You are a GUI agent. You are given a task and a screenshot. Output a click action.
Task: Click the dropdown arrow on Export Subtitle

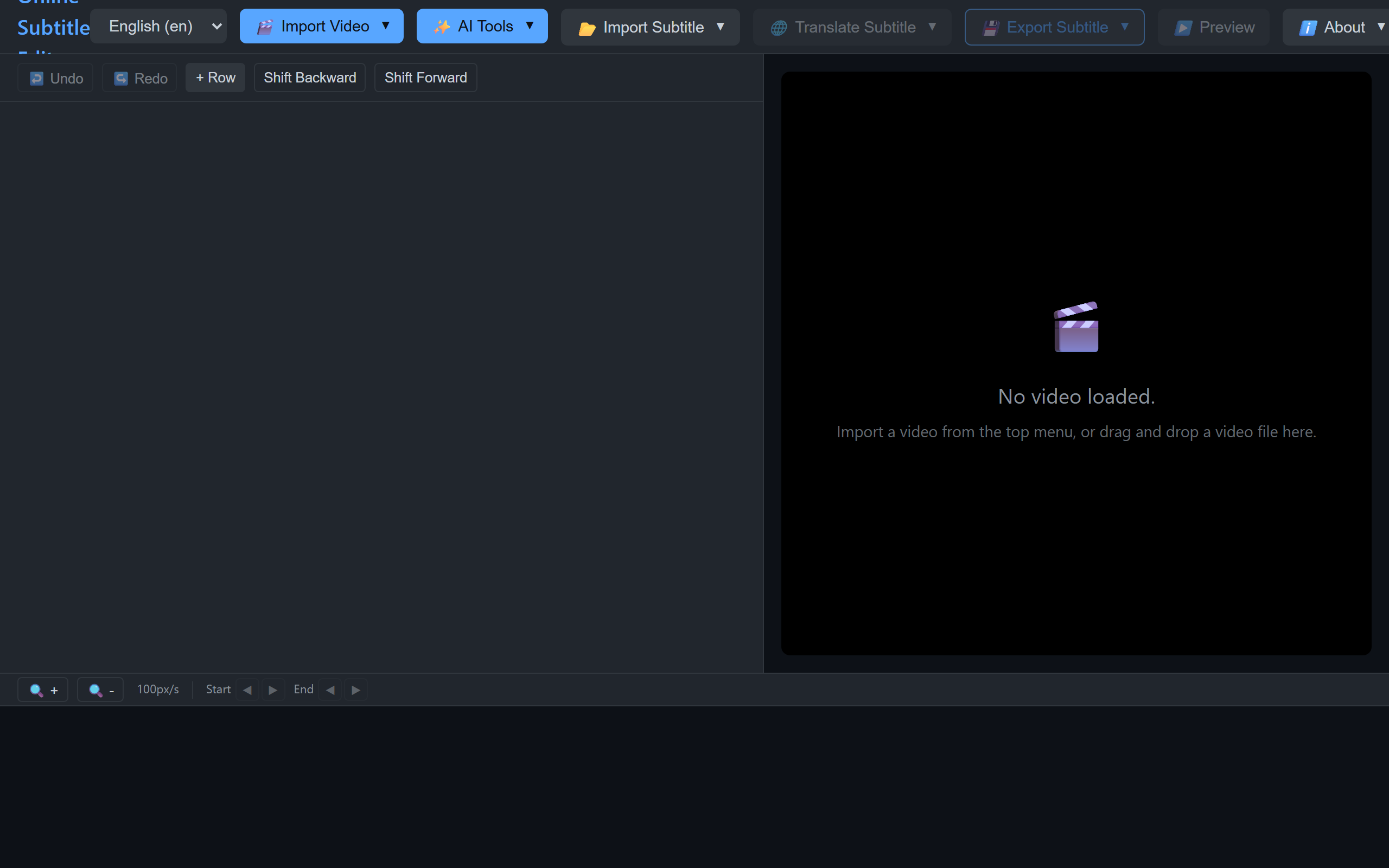click(1125, 27)
